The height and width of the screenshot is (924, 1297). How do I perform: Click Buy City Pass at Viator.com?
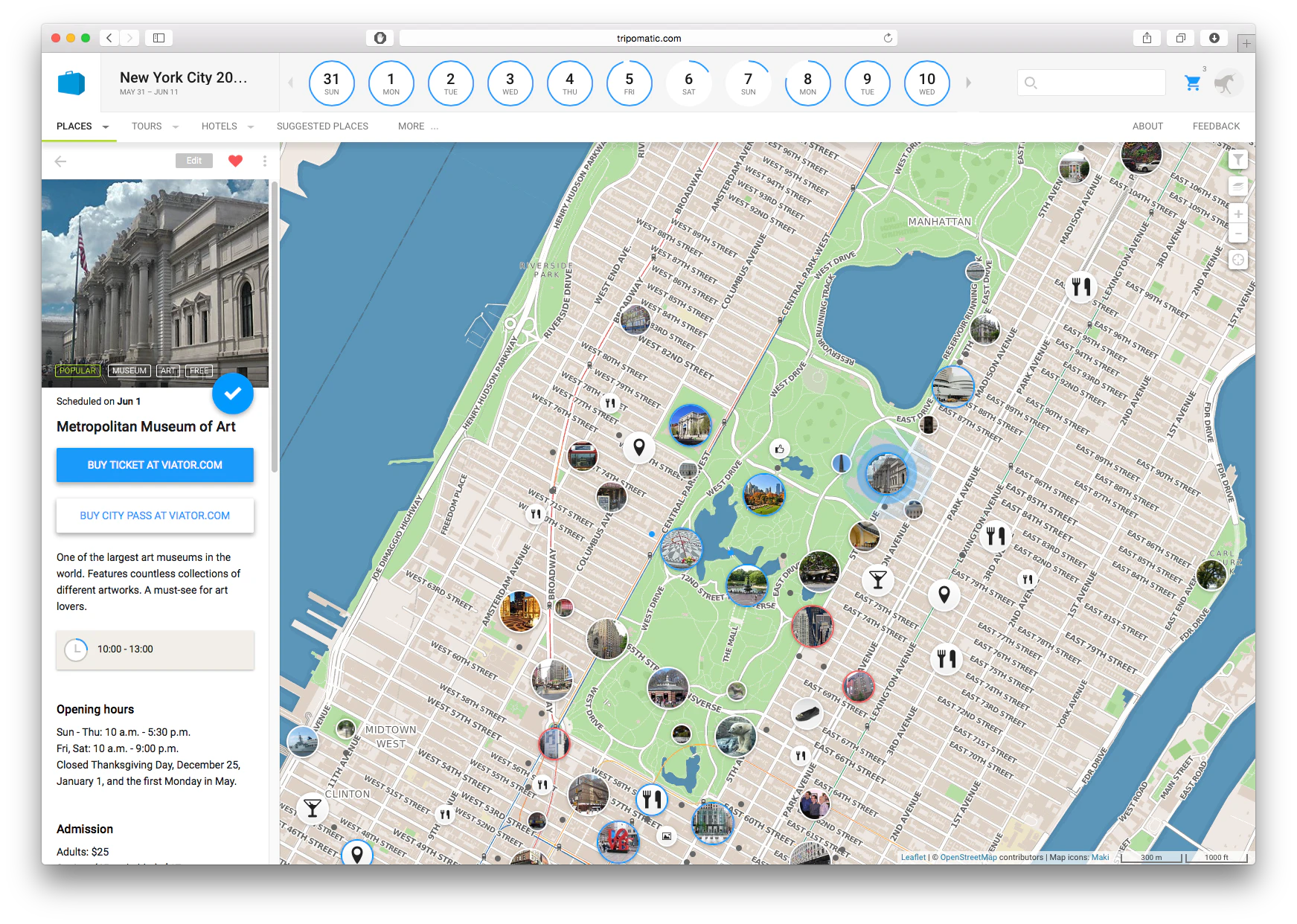155,516
